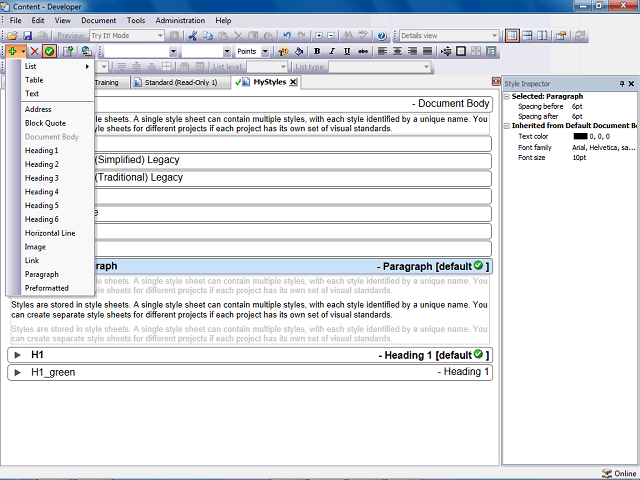Viewport: 640px width, 480px height.
Task: Click the Find binoculars icon
Action: coord(348,36)
